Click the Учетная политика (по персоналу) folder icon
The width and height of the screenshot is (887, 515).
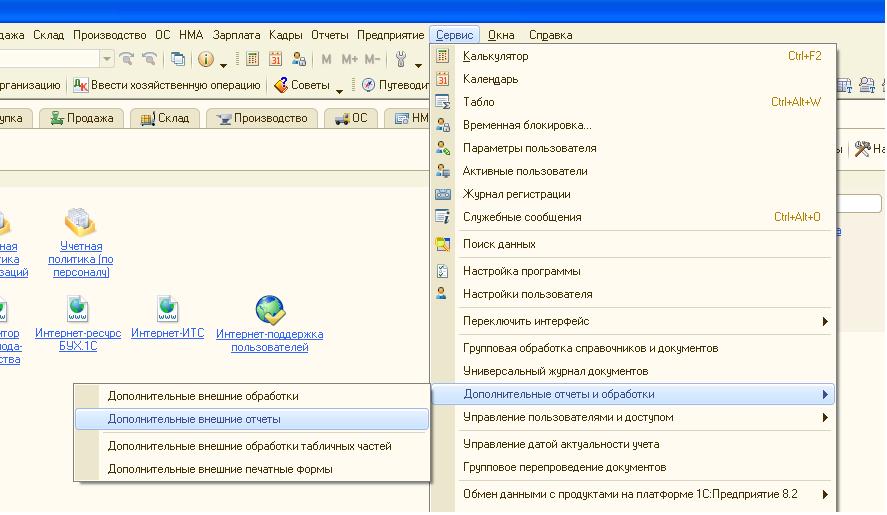pyautogui.click(x=80, y=222)
